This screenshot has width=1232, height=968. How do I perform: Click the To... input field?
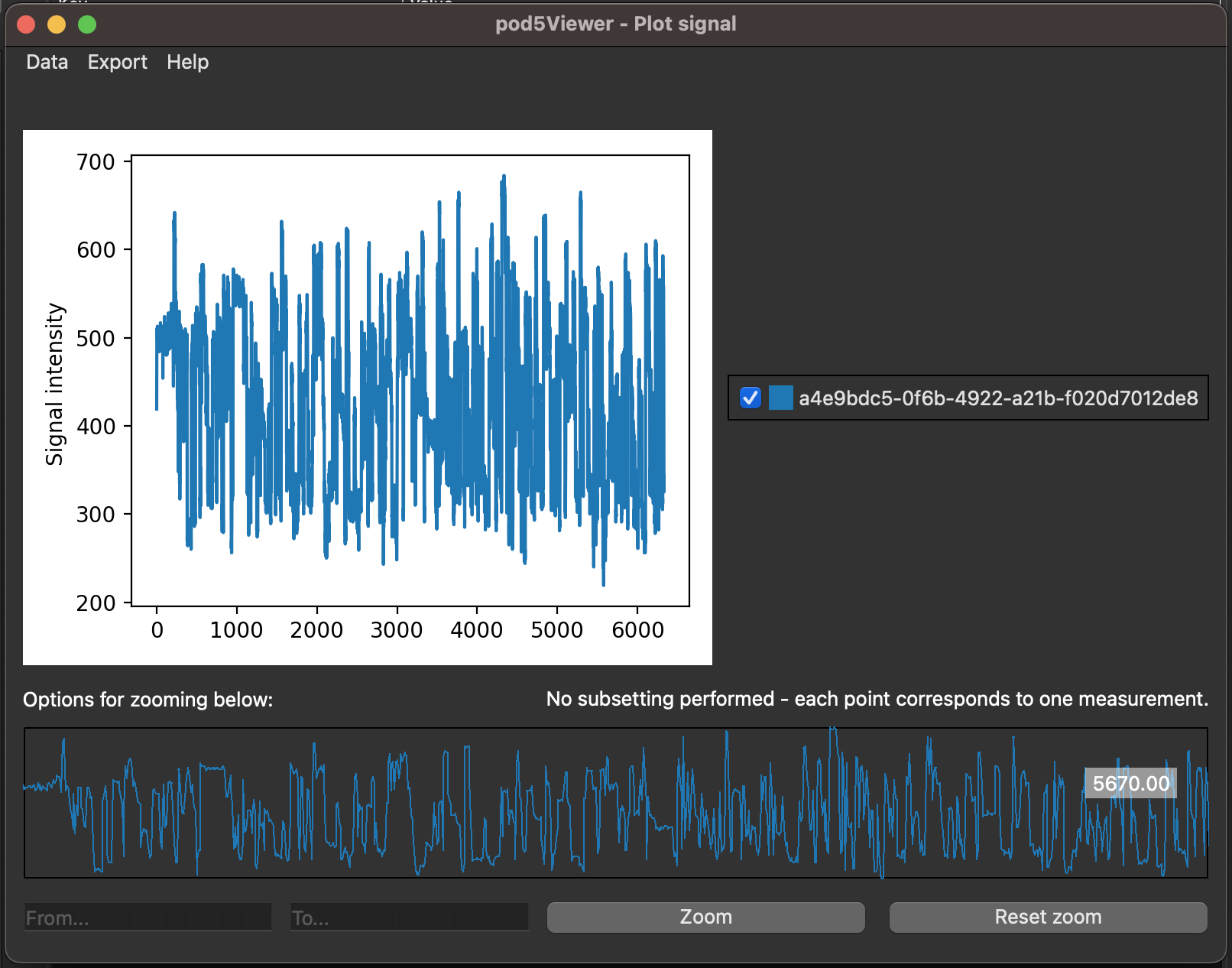(x=409, y=917)
